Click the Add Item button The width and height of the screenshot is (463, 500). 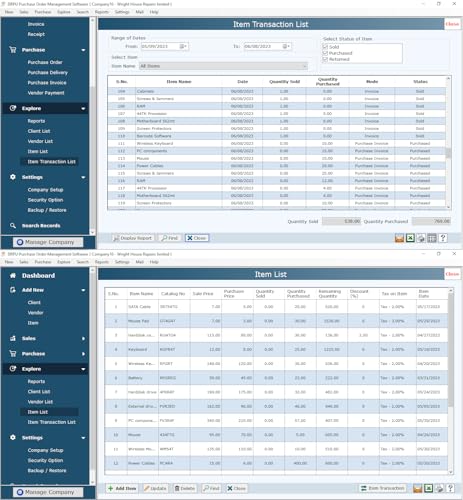pyautogui.click(x=122, y=488)
